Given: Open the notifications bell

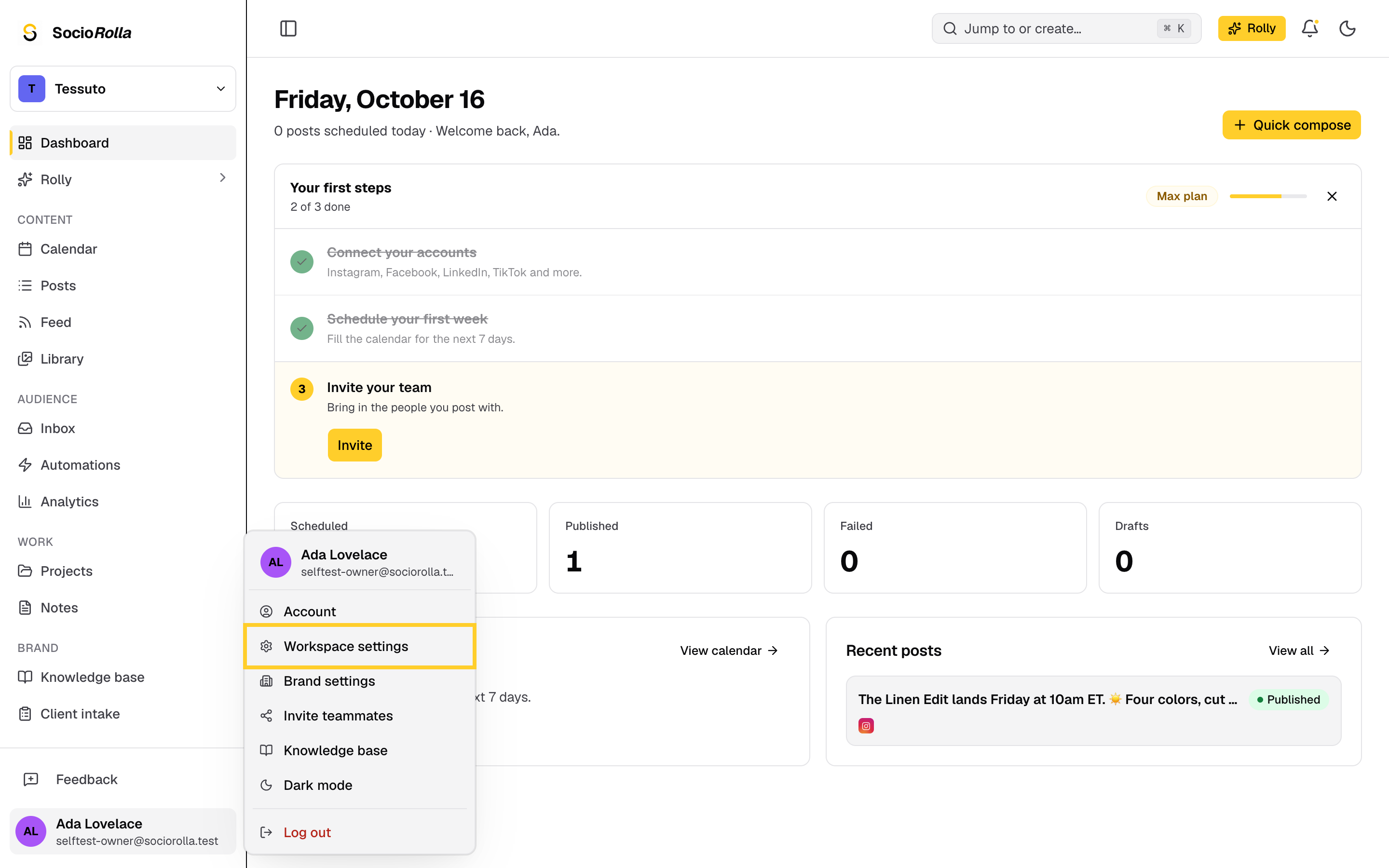Looking at the screenshot, I should pyautogui.click(x=1310, y=28).
